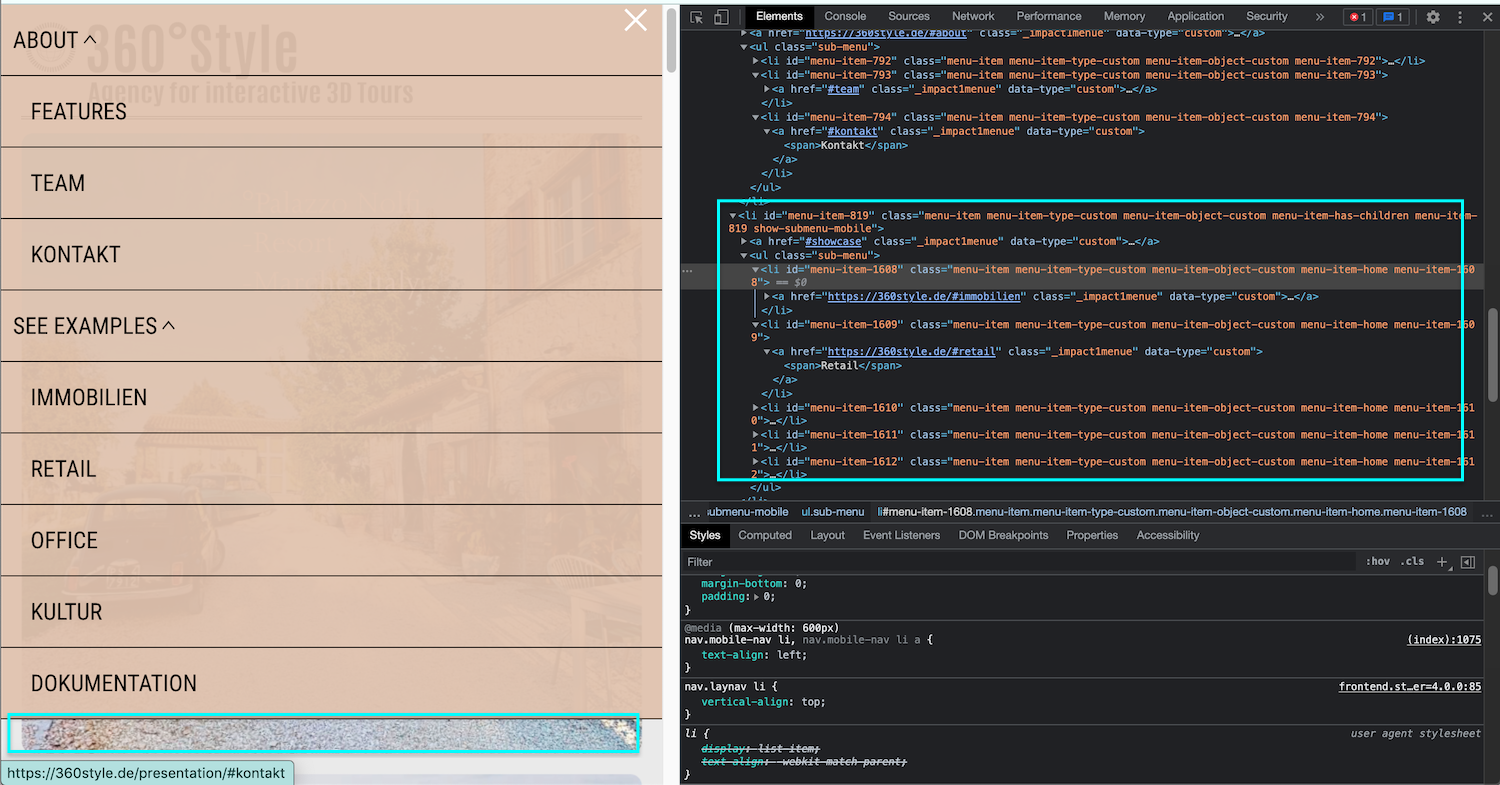This screenshot has height=785, width=1500.
Task: Activate the inspect element picker tool
Action: 697,17
